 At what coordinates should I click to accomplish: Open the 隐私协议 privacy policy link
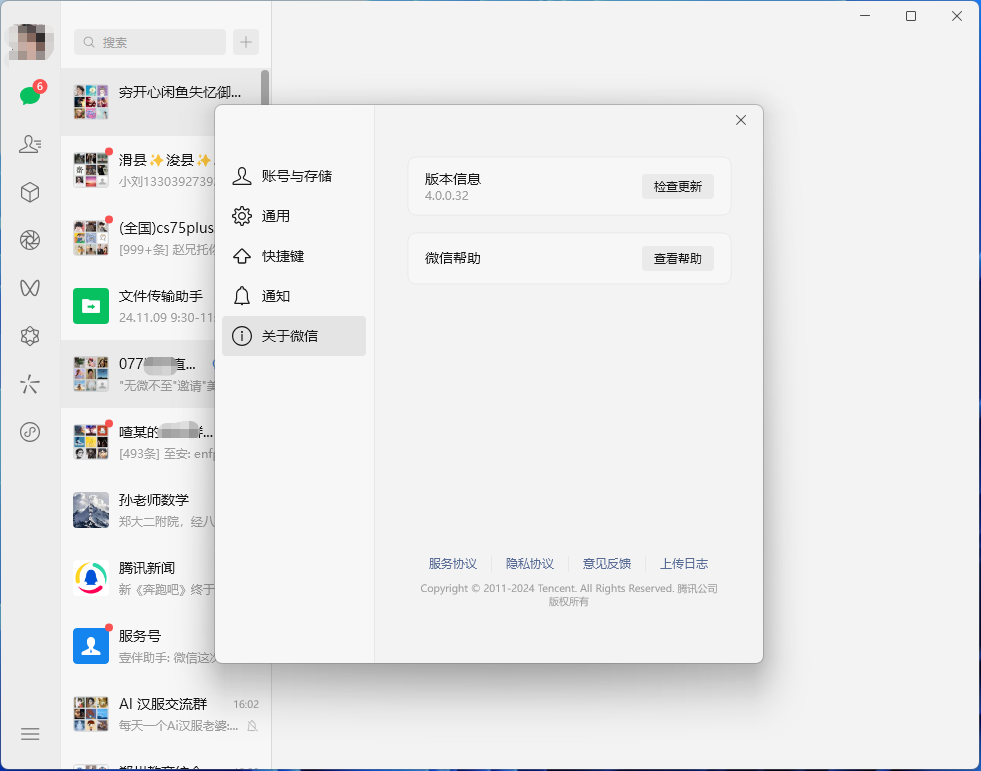530,563
